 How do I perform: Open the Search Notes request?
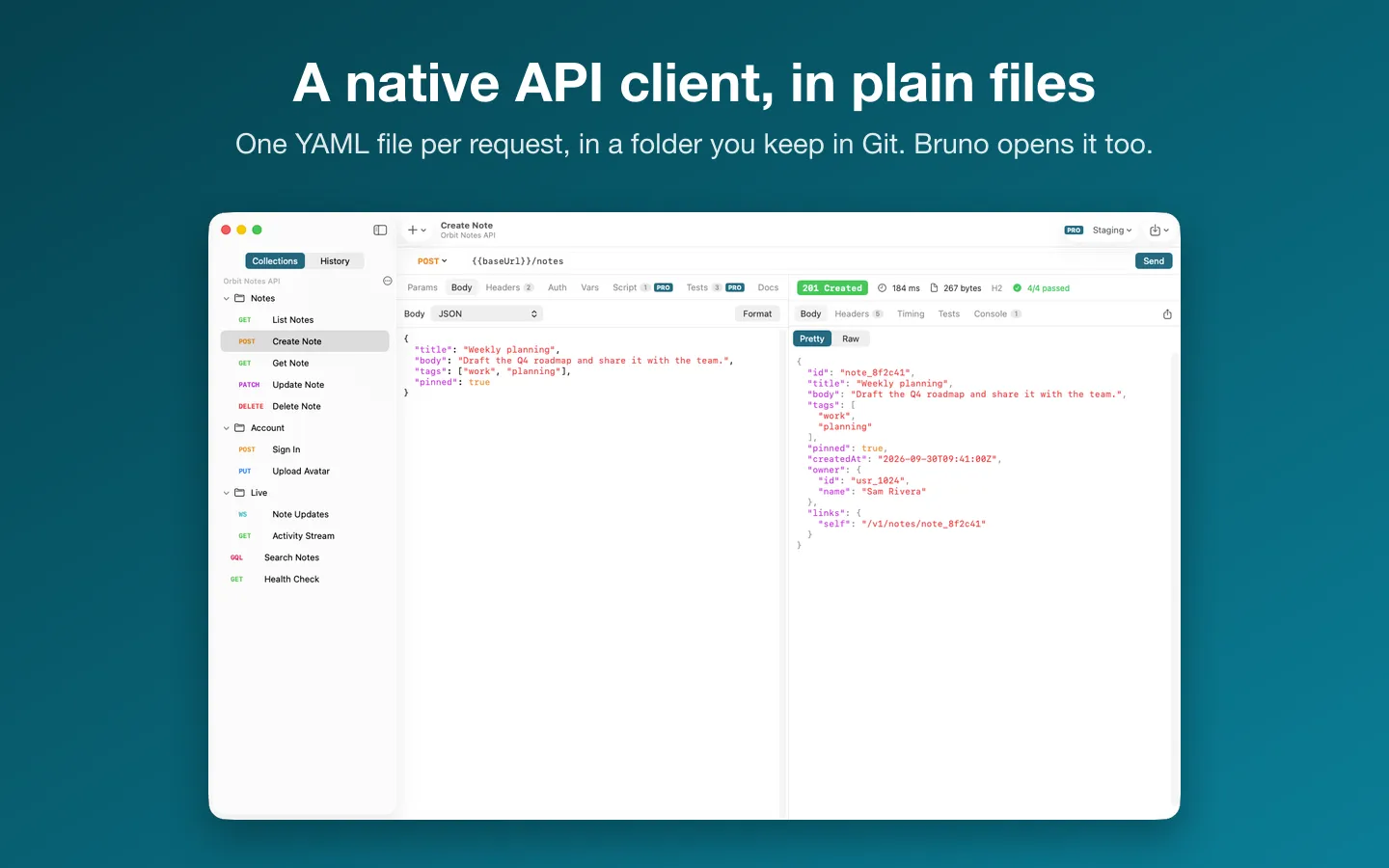(x=305, y=557)
